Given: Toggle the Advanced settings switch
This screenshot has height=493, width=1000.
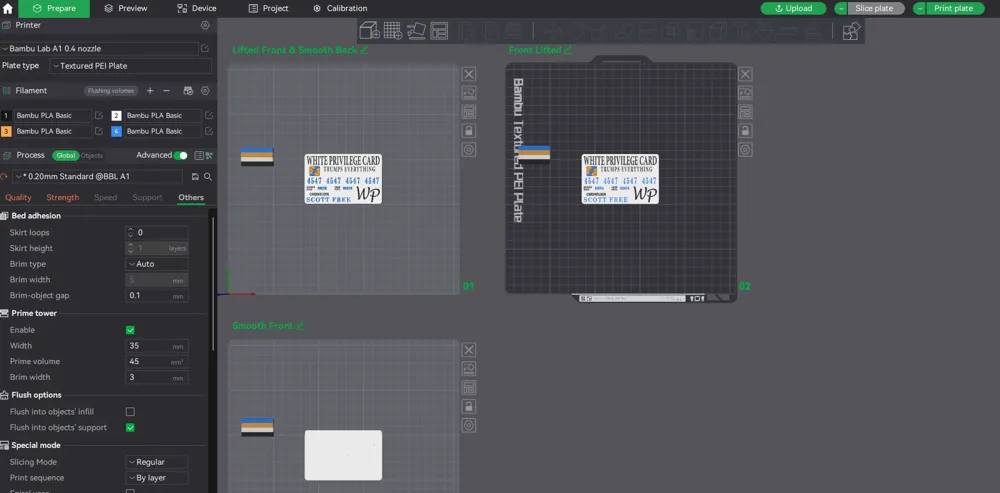Looking at the screenshot, I should pyautogui.click(x=180, y=155).
